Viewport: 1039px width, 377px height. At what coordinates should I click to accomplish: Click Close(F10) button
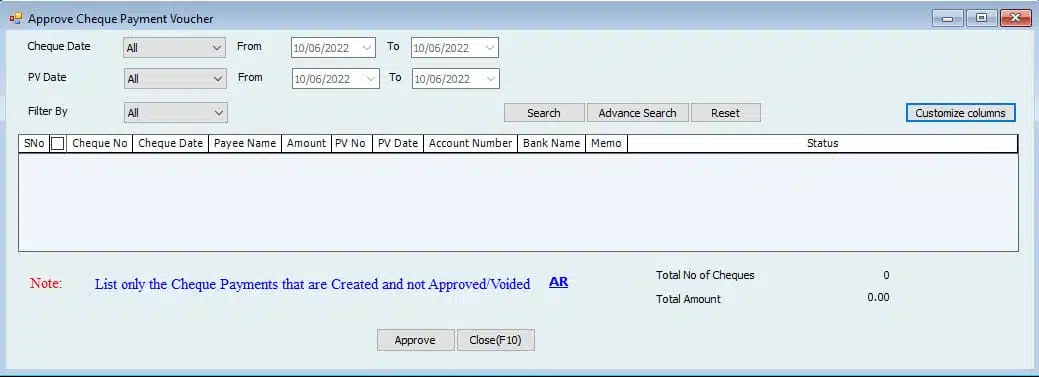496,340
